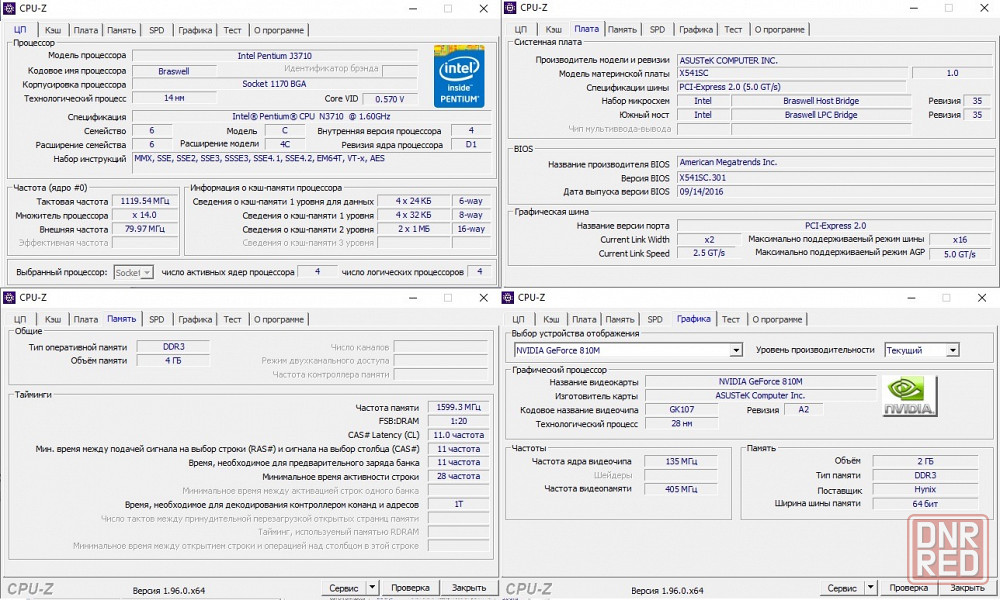Close the CPU-Z window showing mainboard info

click(984, 8)
